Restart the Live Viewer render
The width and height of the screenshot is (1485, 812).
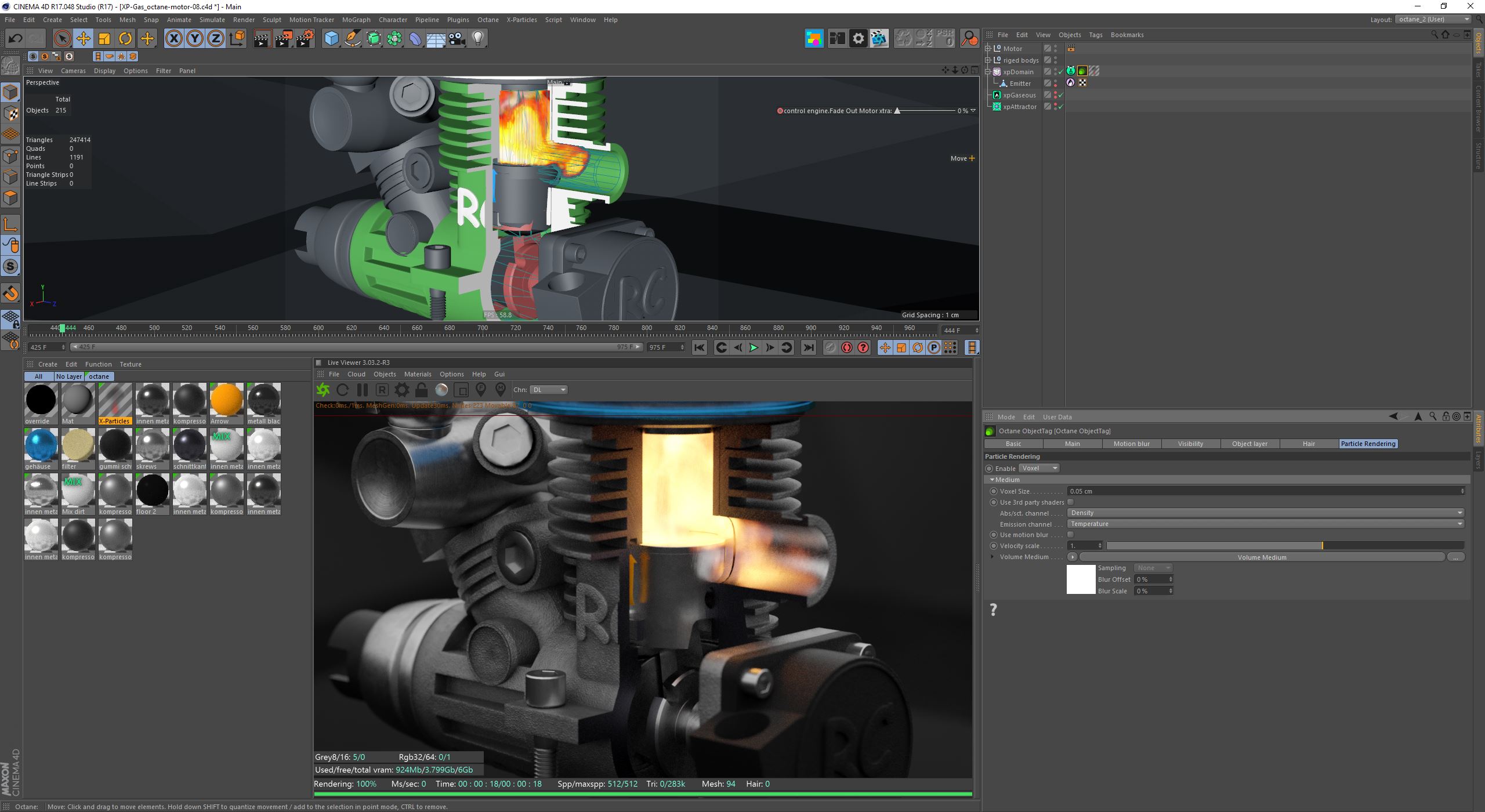tap(343, 390)
